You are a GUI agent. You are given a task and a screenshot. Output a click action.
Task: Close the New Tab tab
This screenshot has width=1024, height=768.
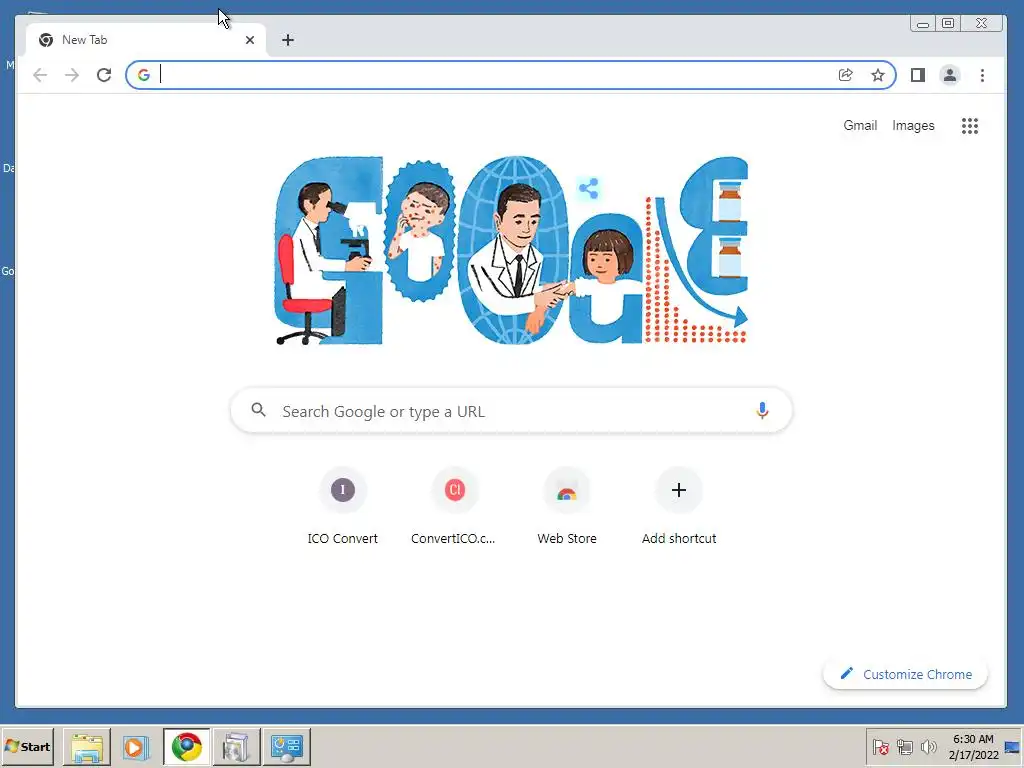click(249, 40)
